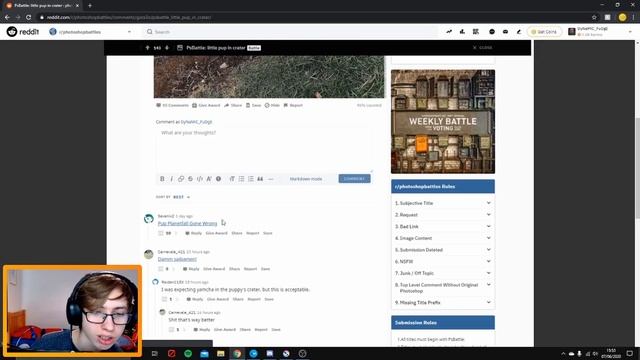Expand rule 4 Image Content
The width and height of the screenshot is (640, 360).
443,238
